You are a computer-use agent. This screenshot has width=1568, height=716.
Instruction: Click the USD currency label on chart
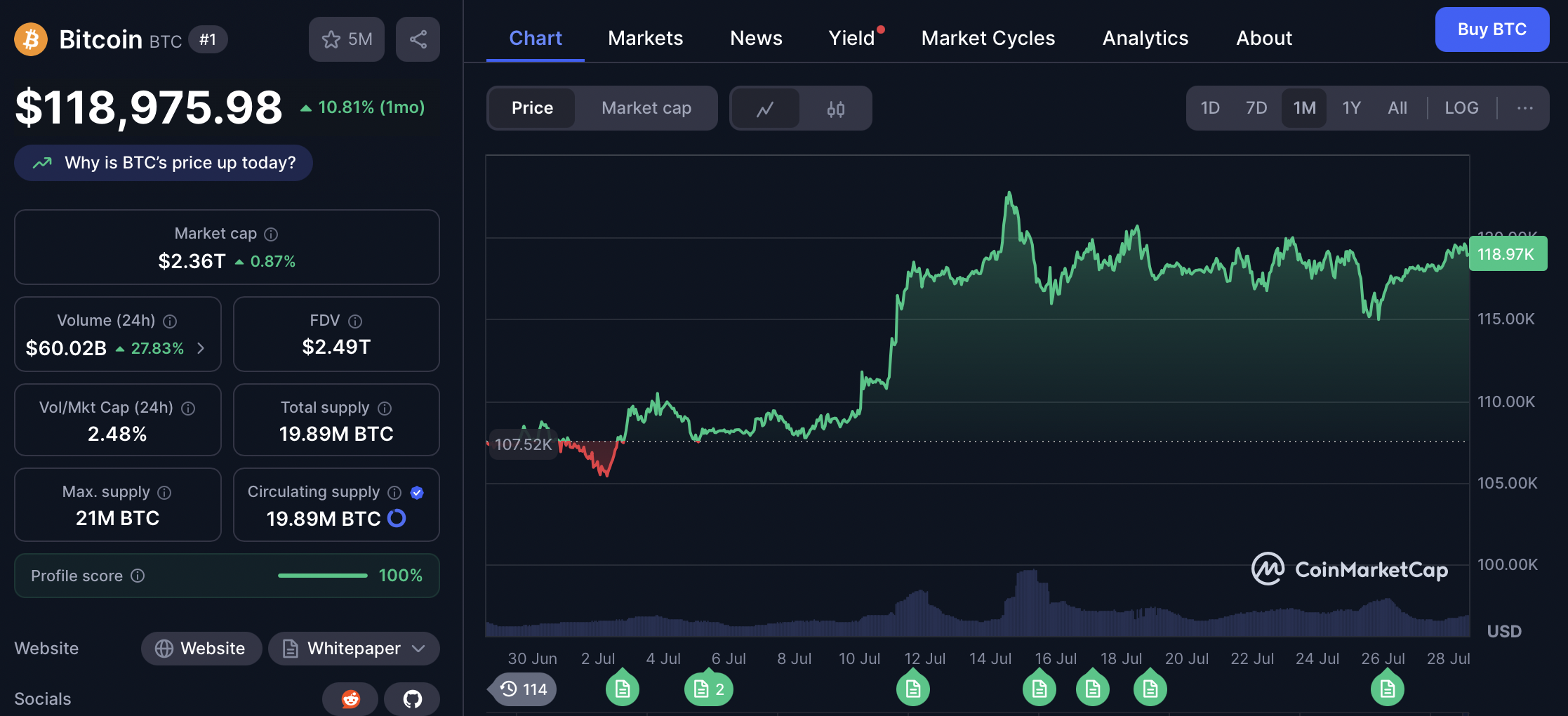[1504, 632]
